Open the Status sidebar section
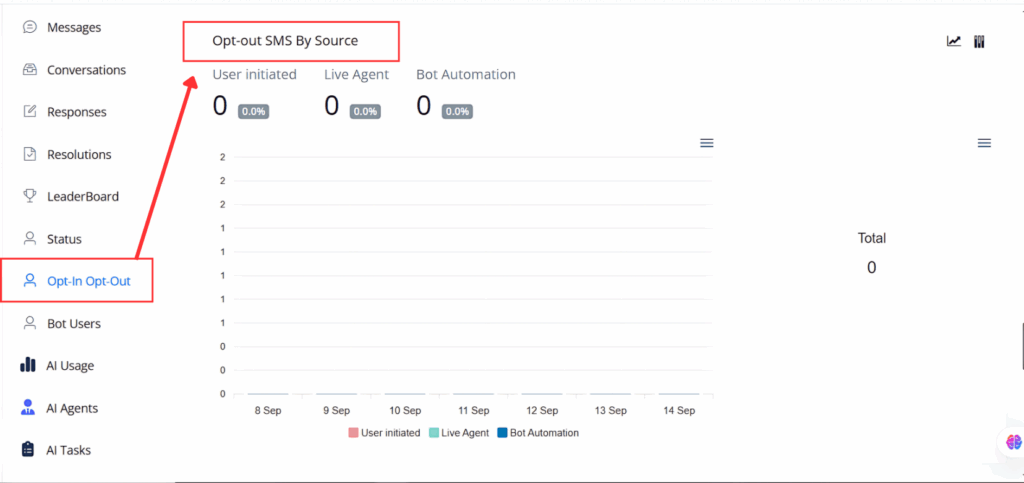The width and height of the screenshot is (1024, 483). click(64, 239)
